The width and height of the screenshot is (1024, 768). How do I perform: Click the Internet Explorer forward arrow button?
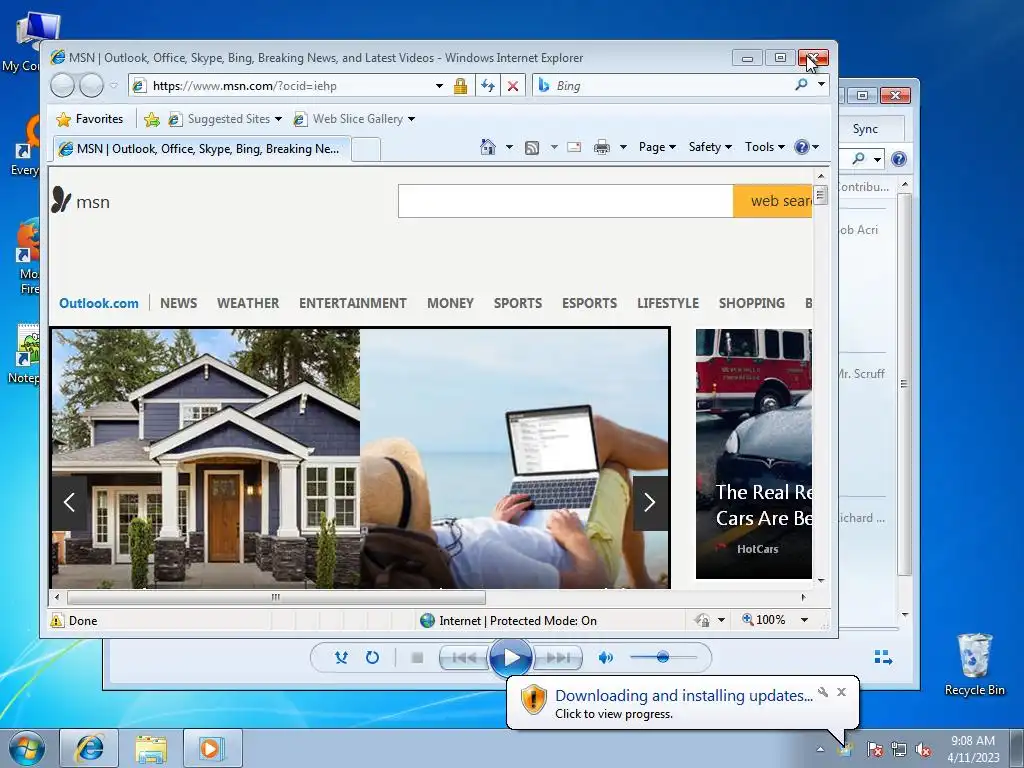pos(91,86)
